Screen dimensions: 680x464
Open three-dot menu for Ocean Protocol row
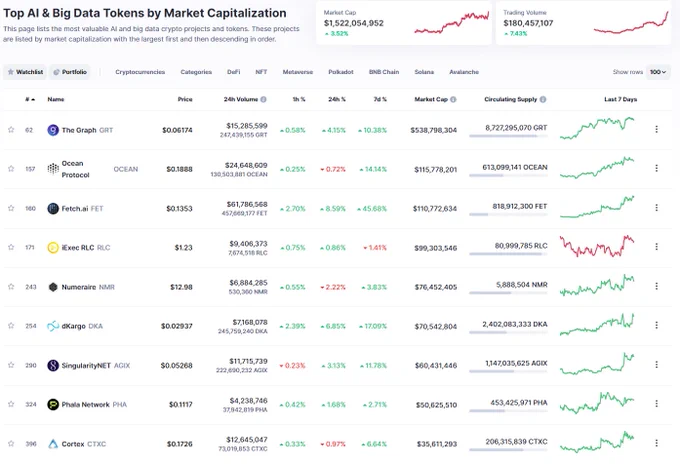pos(657,168)
